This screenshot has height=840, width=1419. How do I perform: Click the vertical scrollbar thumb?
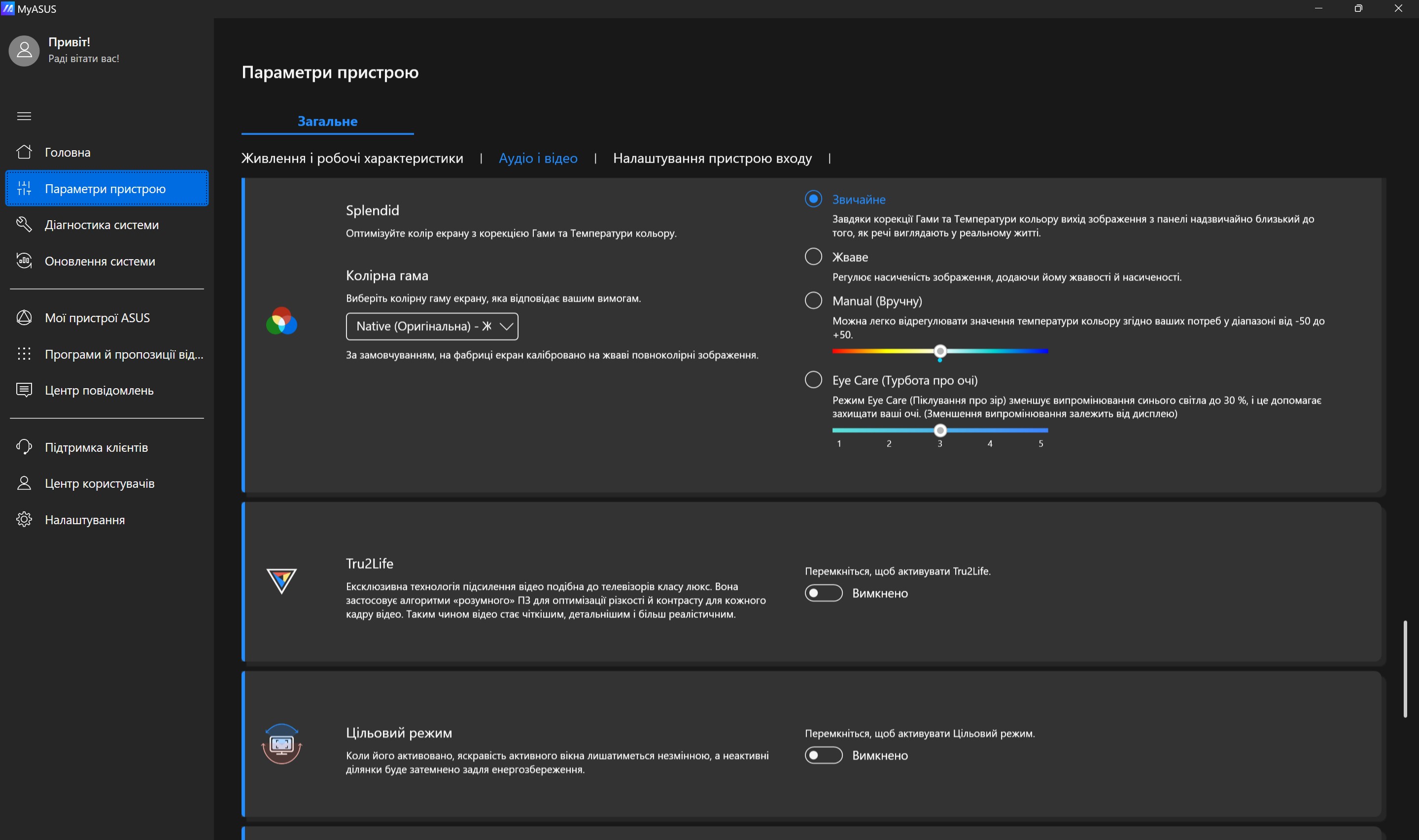point(1405,669)
